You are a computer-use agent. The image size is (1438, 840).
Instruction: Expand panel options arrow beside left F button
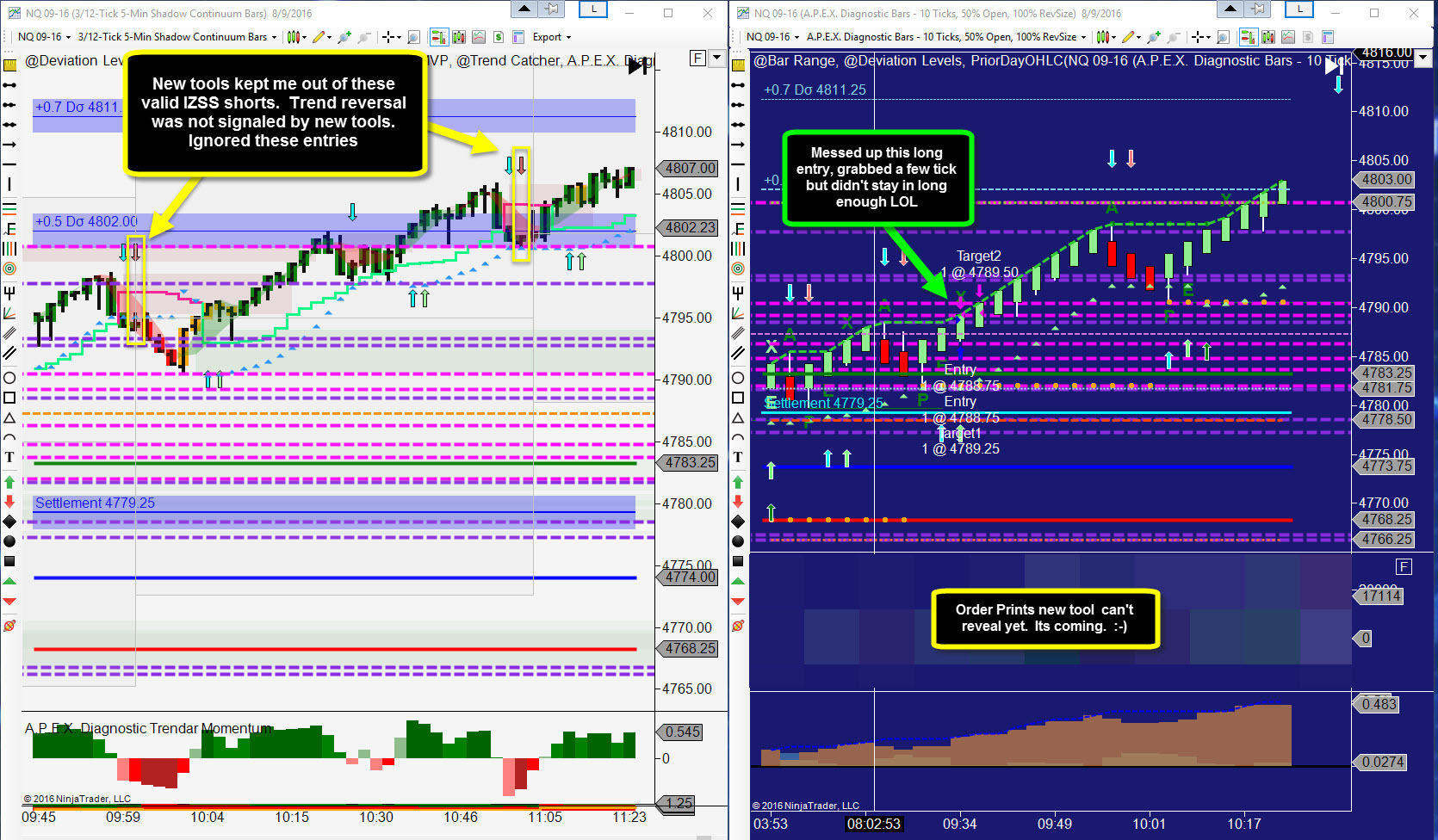716,59
